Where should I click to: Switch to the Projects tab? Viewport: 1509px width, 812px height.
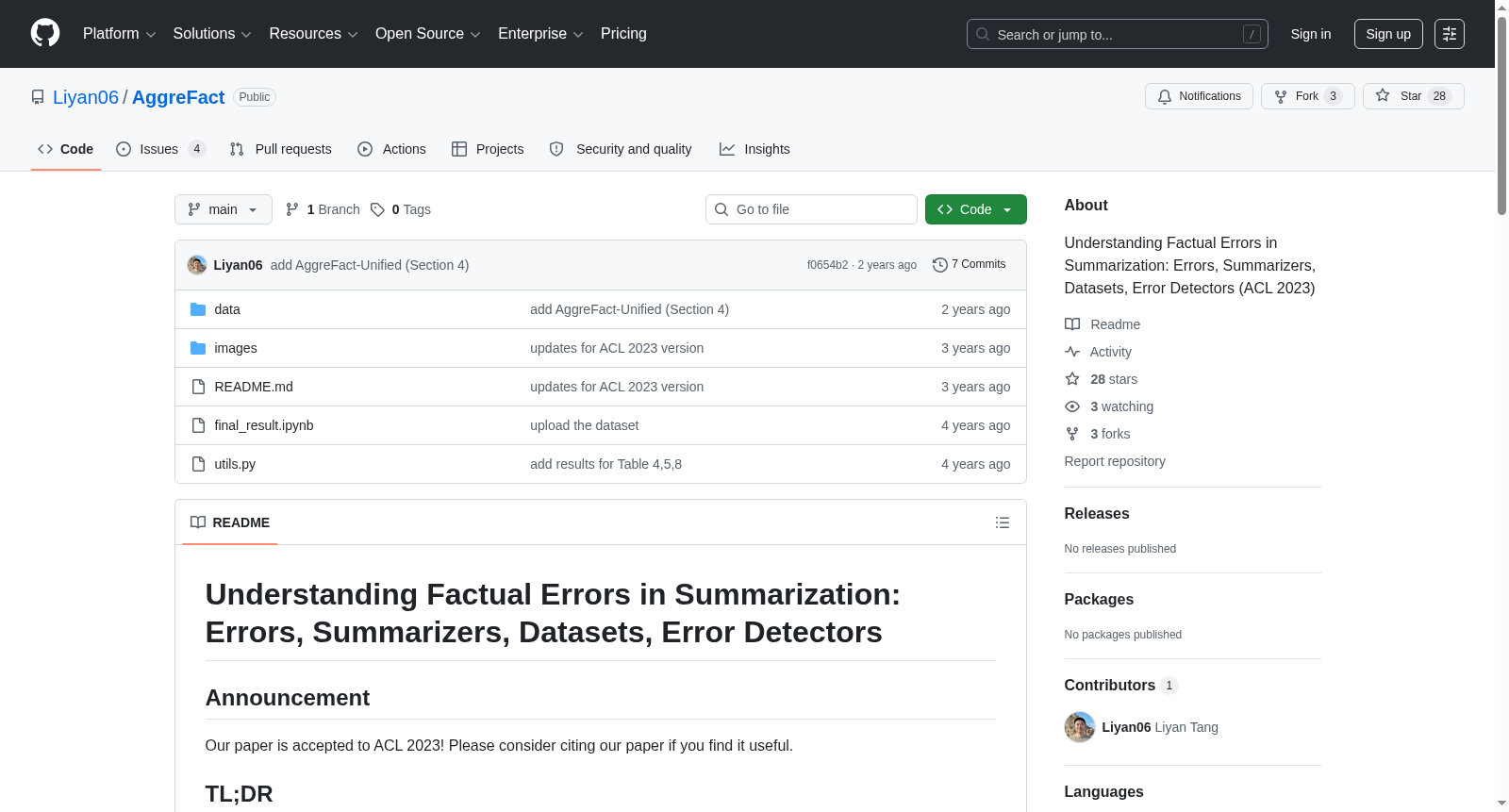488,149
